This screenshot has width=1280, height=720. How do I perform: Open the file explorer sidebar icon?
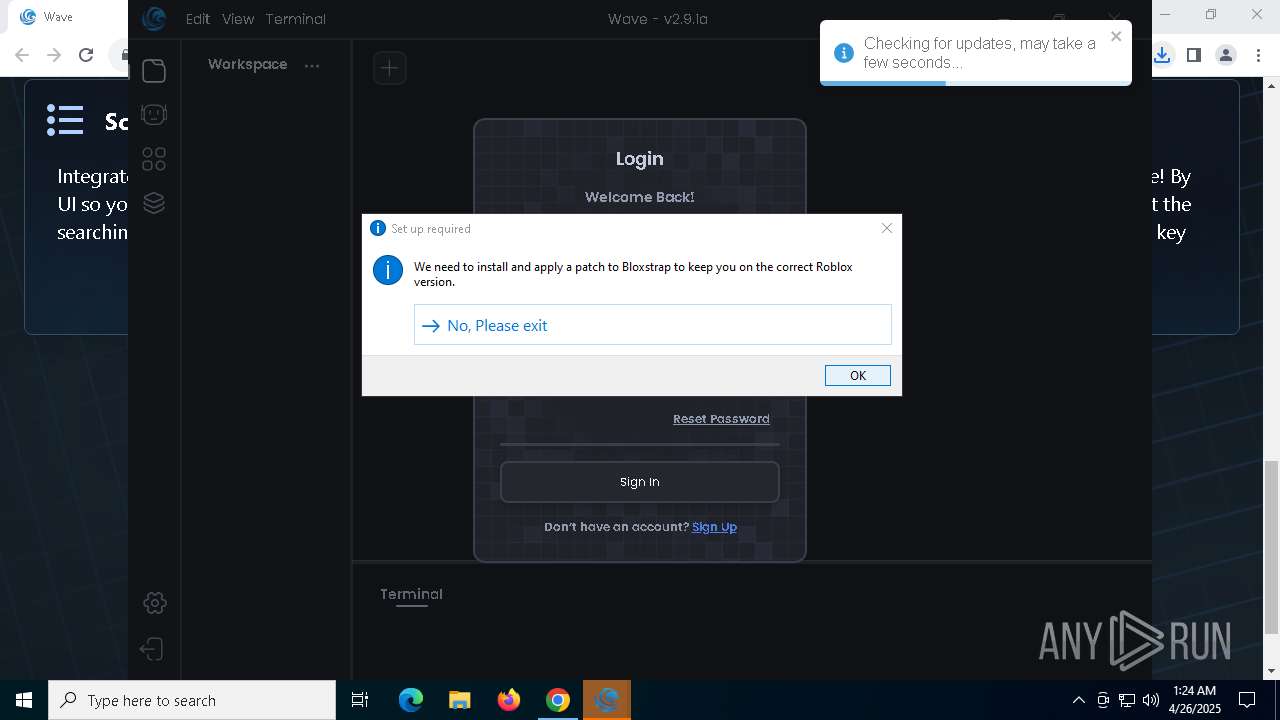[153, 70]
